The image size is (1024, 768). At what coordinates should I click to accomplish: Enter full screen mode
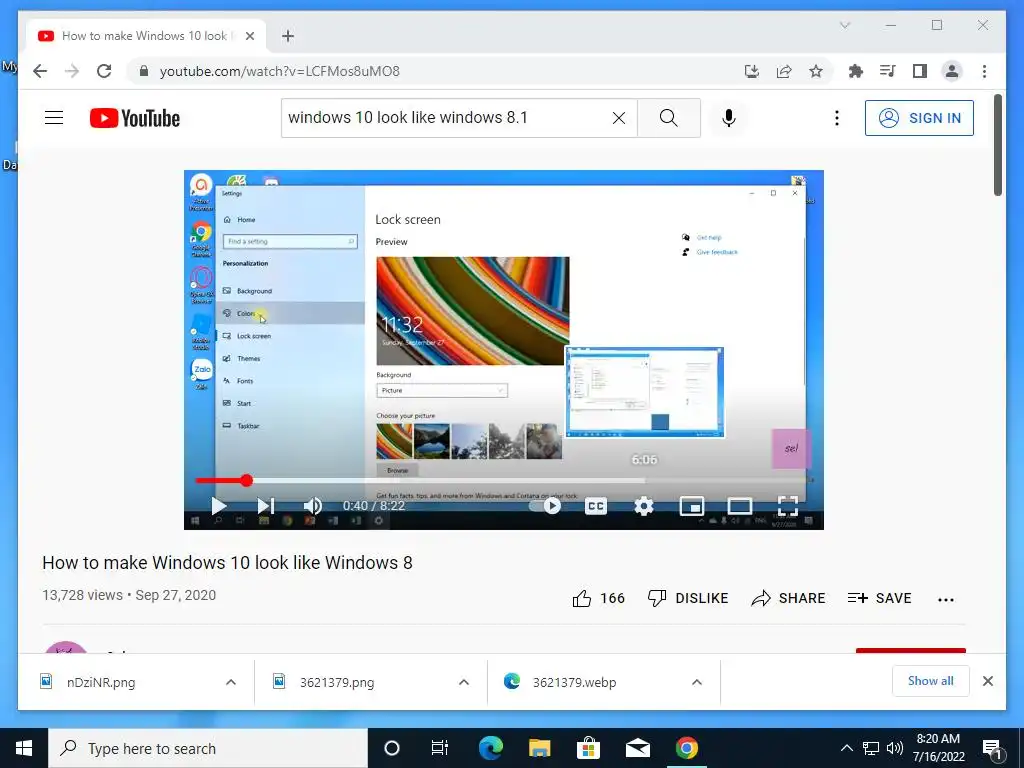788,506
